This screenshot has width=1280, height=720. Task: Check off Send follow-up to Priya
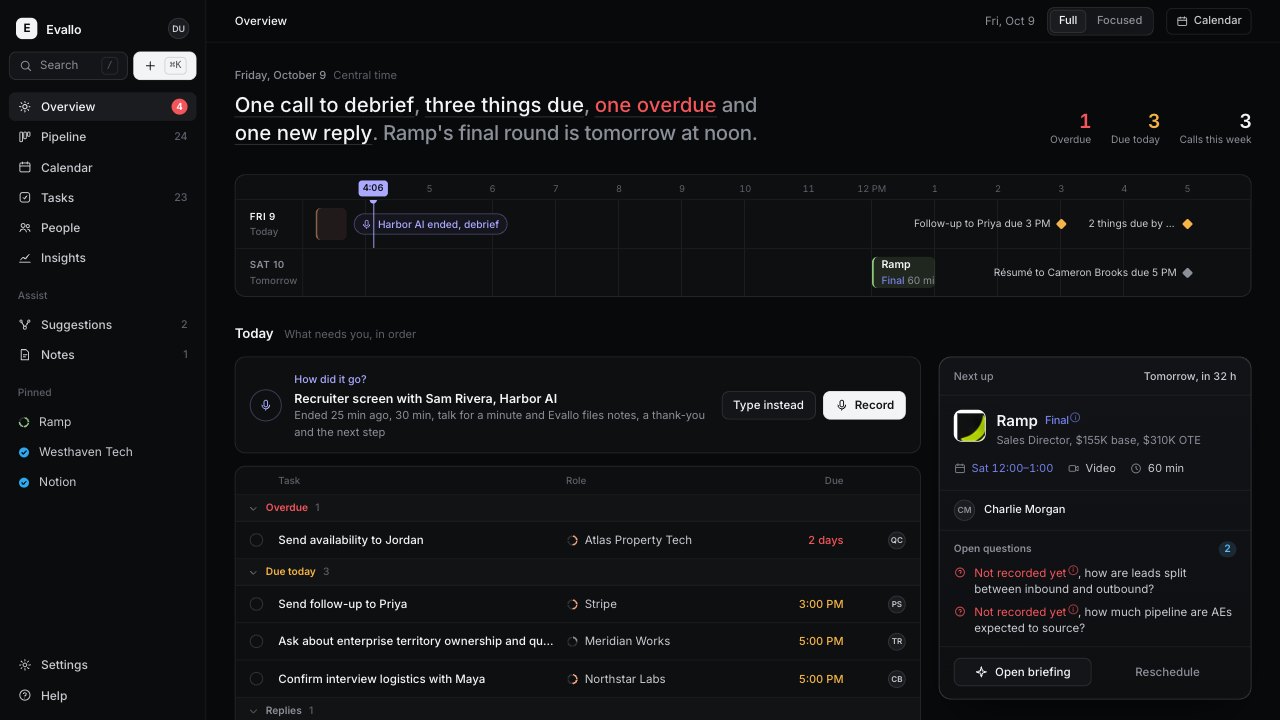(256, 604)
